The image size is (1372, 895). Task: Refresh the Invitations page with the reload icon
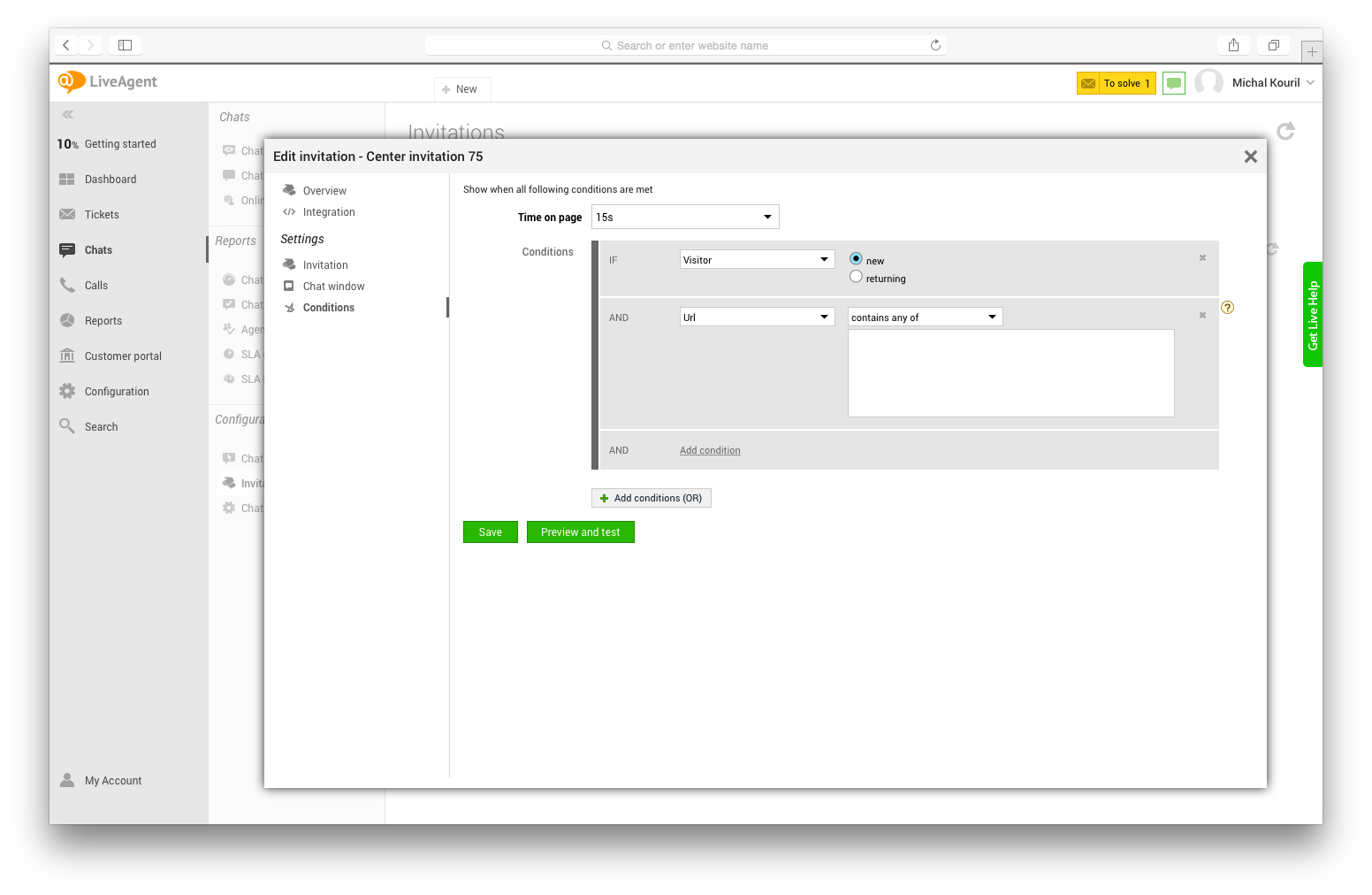[x=1286, y=131]
